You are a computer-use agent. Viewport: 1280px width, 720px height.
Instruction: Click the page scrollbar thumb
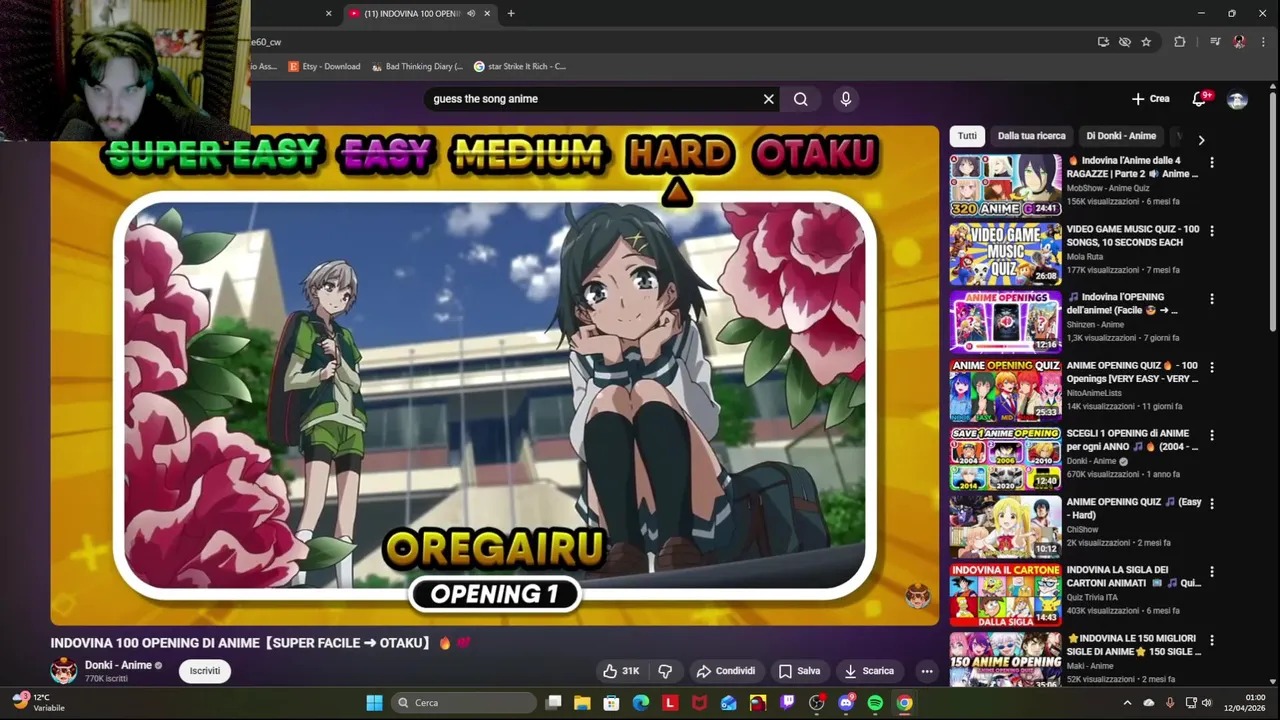1273,210
